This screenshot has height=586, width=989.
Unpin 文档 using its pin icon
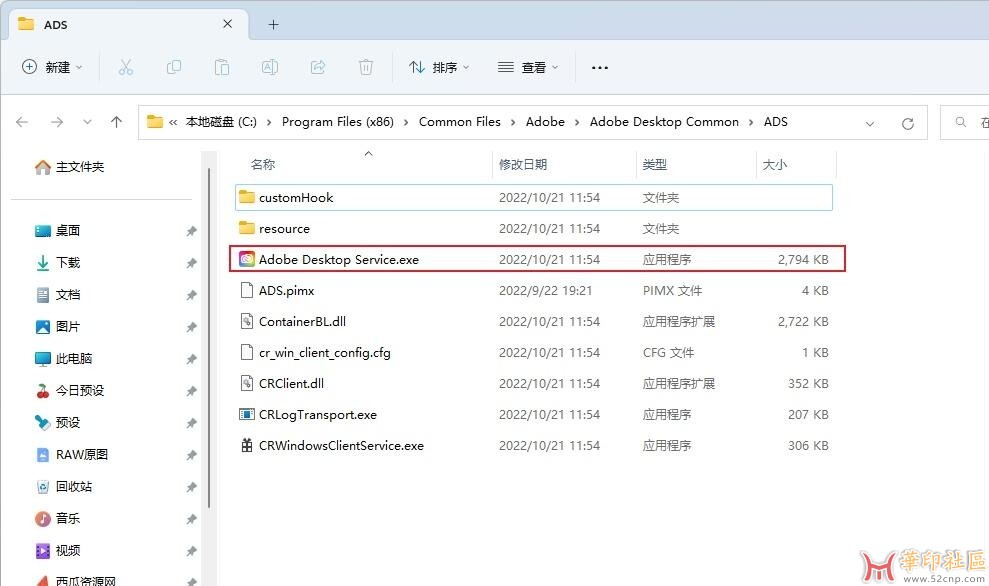click(191, 295)
